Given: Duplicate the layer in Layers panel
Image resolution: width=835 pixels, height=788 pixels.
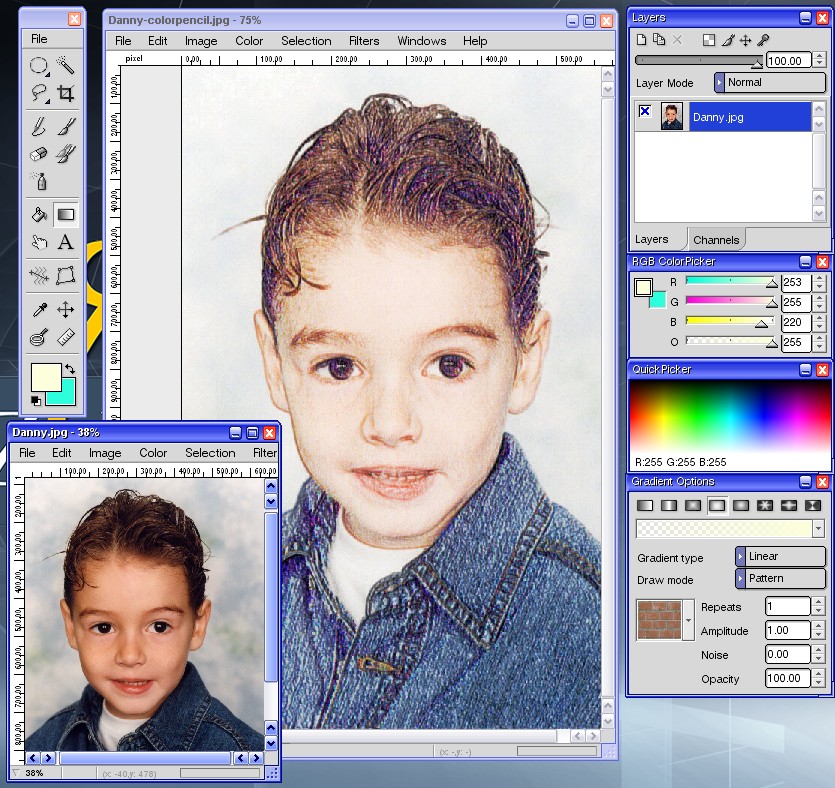Looking at the screenshot, I should (x=659, y=40).
